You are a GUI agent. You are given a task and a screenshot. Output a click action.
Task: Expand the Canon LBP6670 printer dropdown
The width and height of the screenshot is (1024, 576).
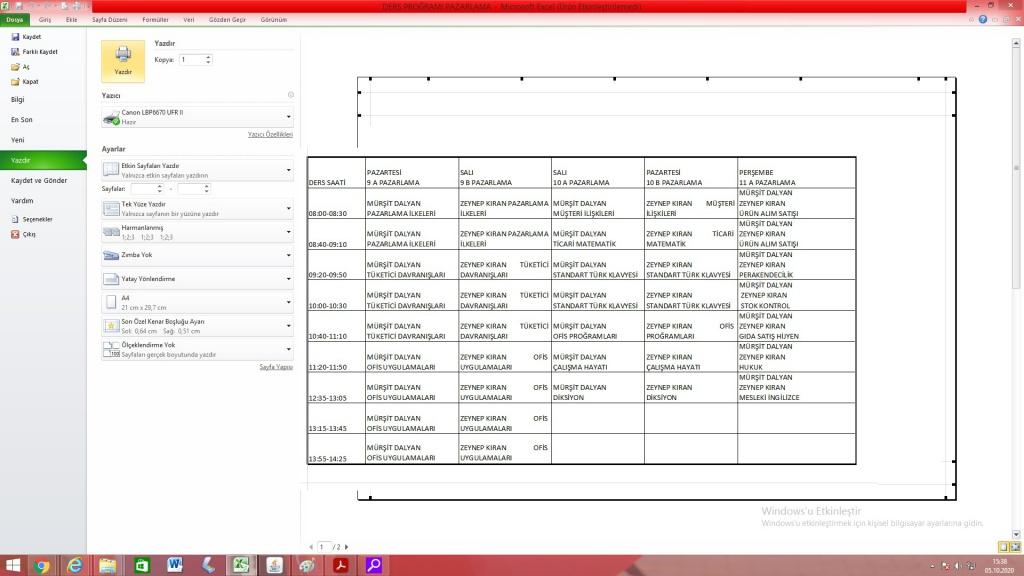[x=197, y=117]
